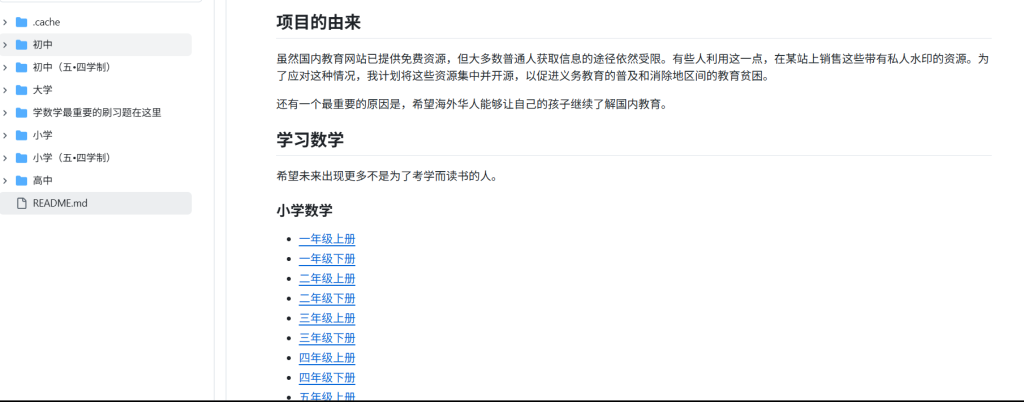1024x402 pixels.
Task: Click the 小学 folder icon
Action: [22, 135]
